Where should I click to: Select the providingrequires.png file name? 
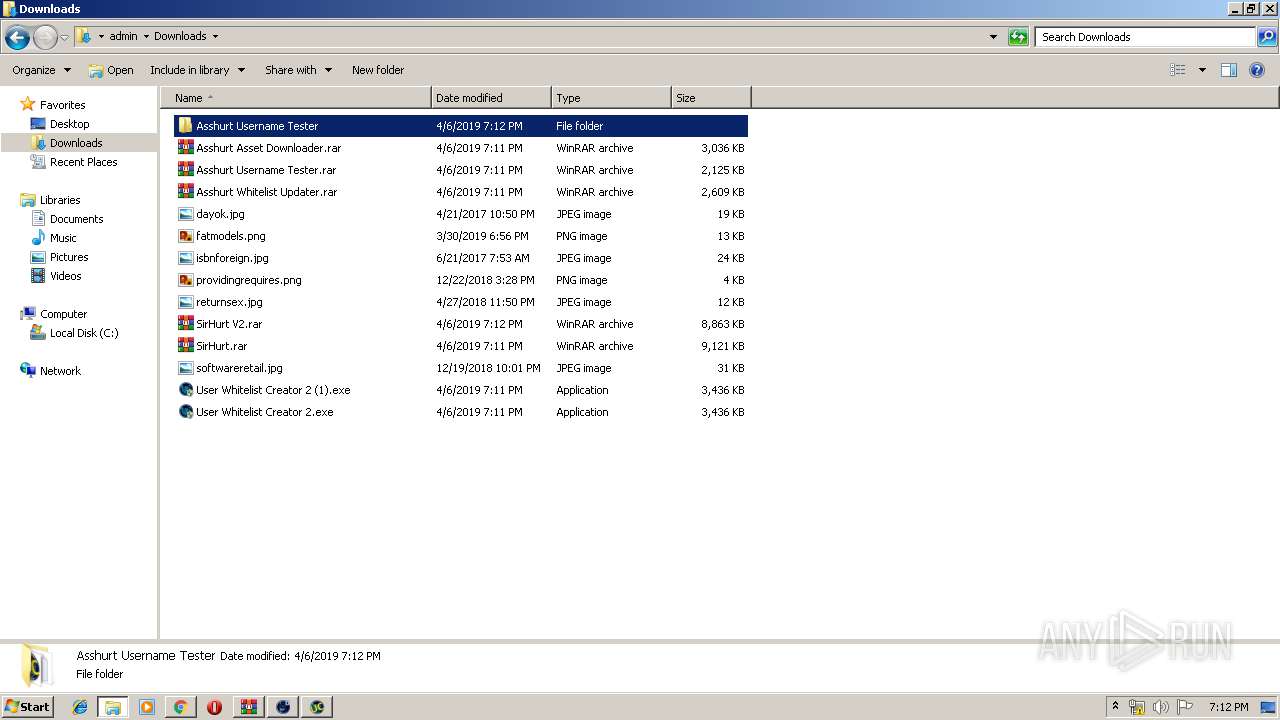(249, 280)
